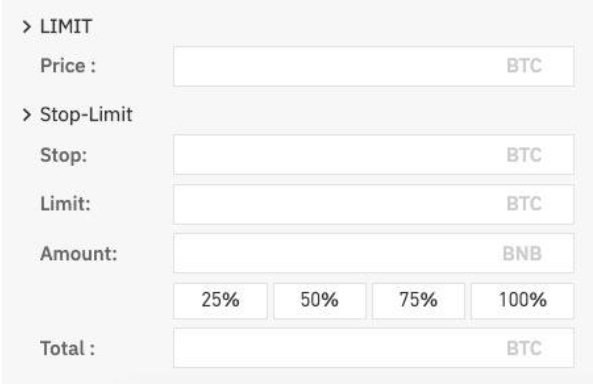Expand the LIMIT section chevron
This screenshot has height=384, width=593.
point(26,27)
